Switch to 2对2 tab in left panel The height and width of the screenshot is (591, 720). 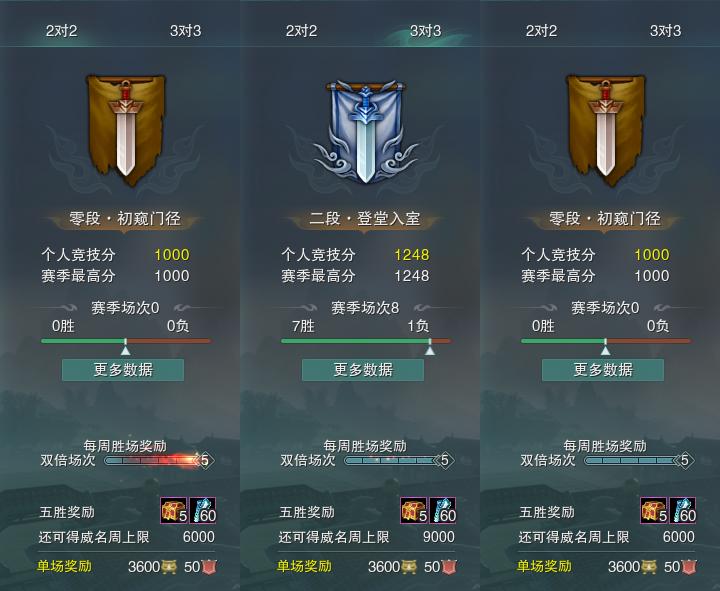pos(61,31)
